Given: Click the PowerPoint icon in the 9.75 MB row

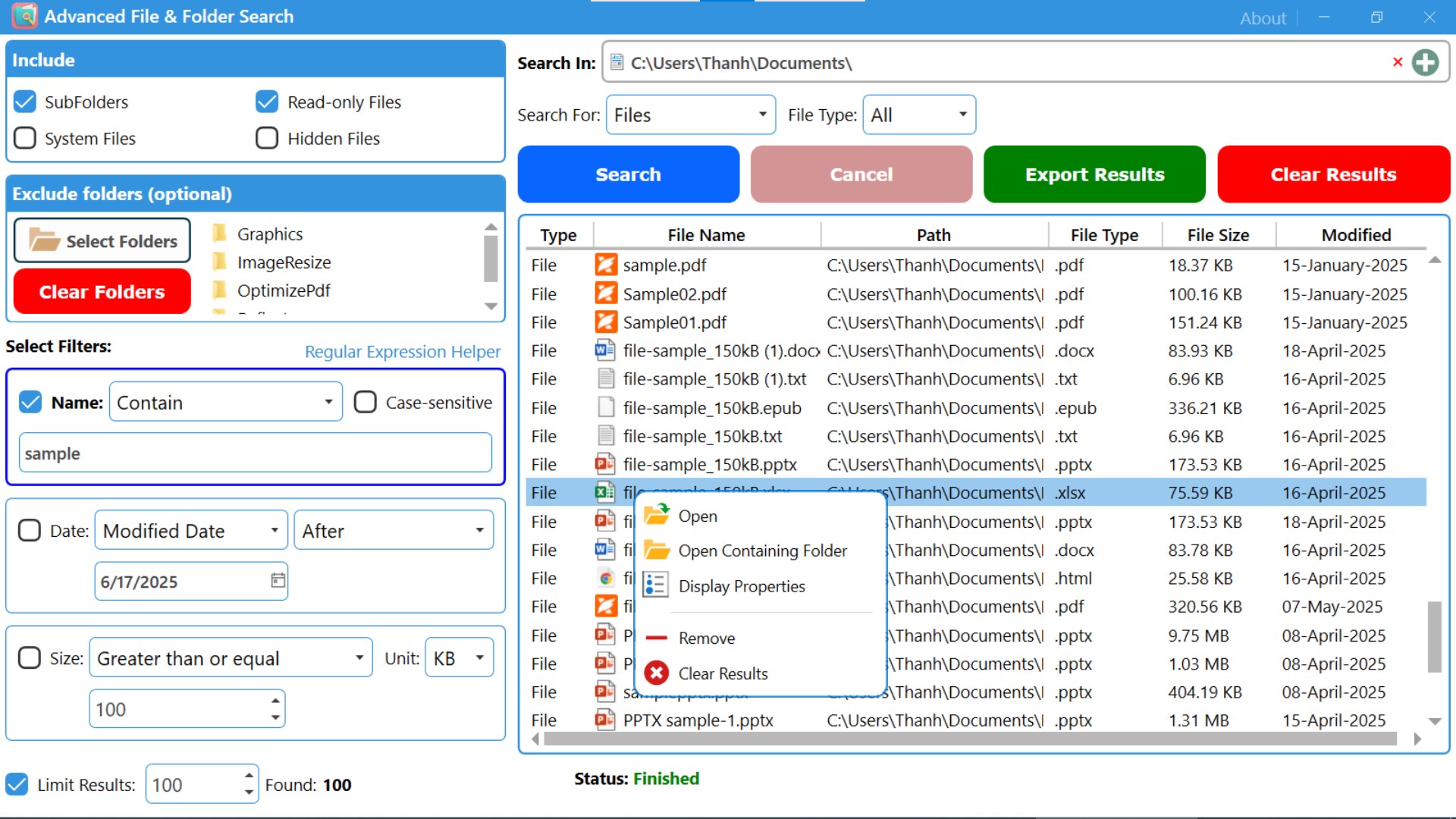Looking at the screenshot, I should click(605, 635).
